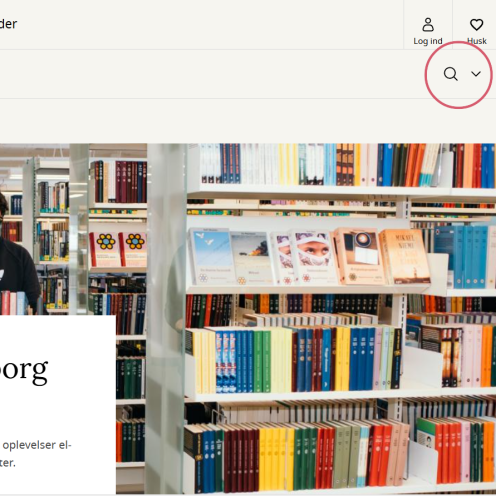Click the row of yellow books on bottom shelf
Image resolution: width=496 pixels, height=496 pixels.
276,457
